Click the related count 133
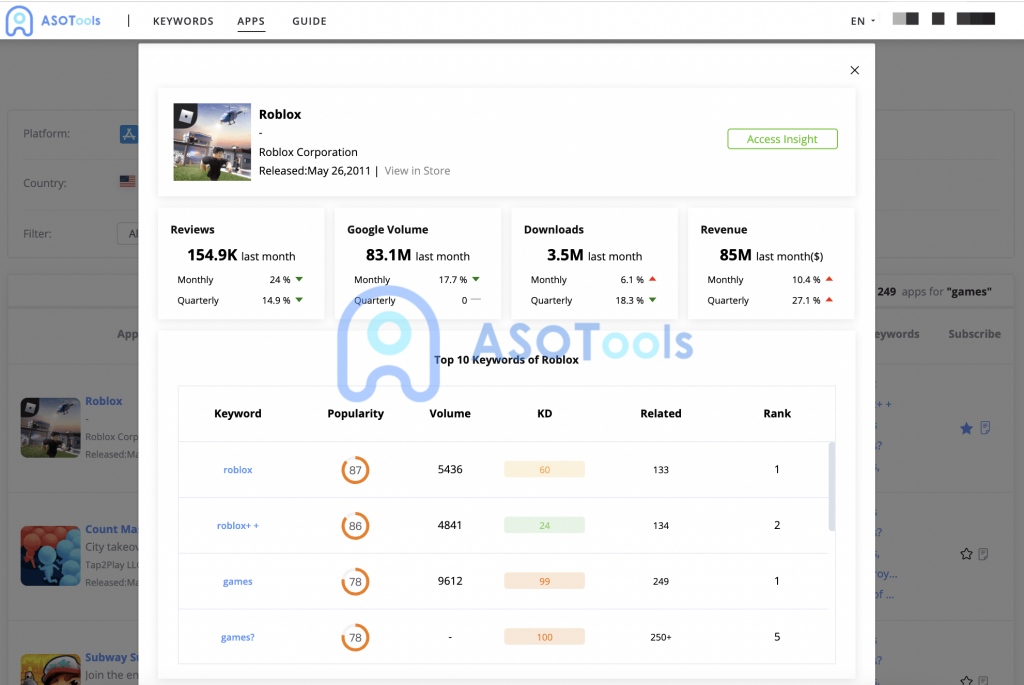Screen dimensions: 1024x685 click(661, 470)
